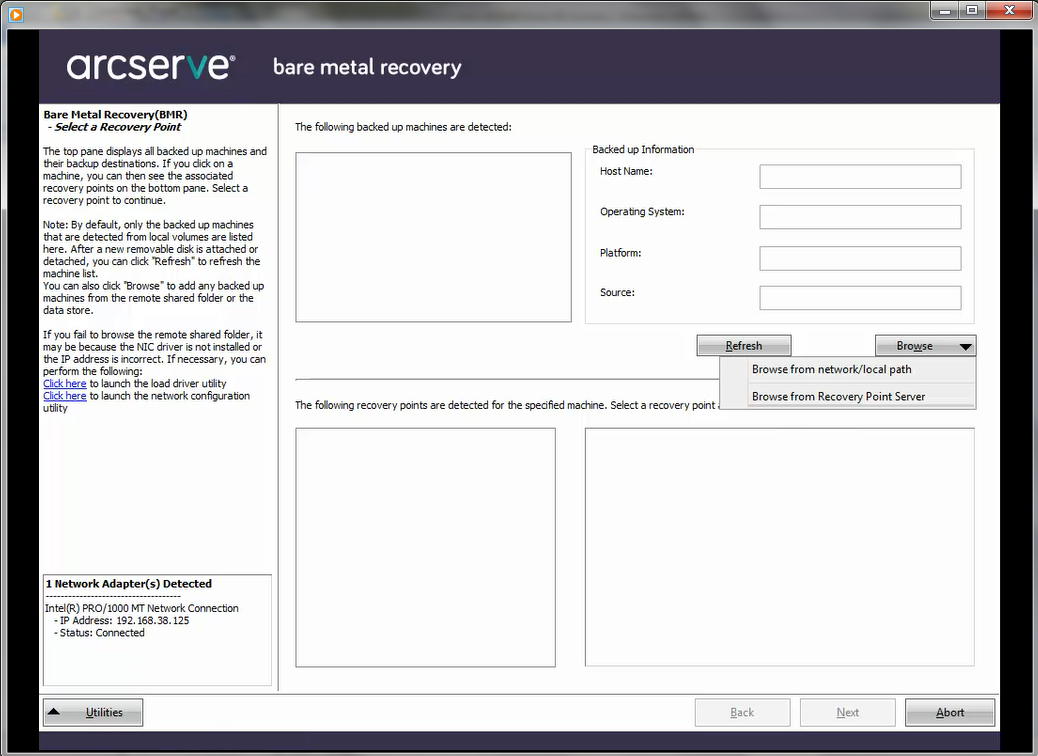
Task: Open the load driver utility link
Action: click(x=64, y=383)
